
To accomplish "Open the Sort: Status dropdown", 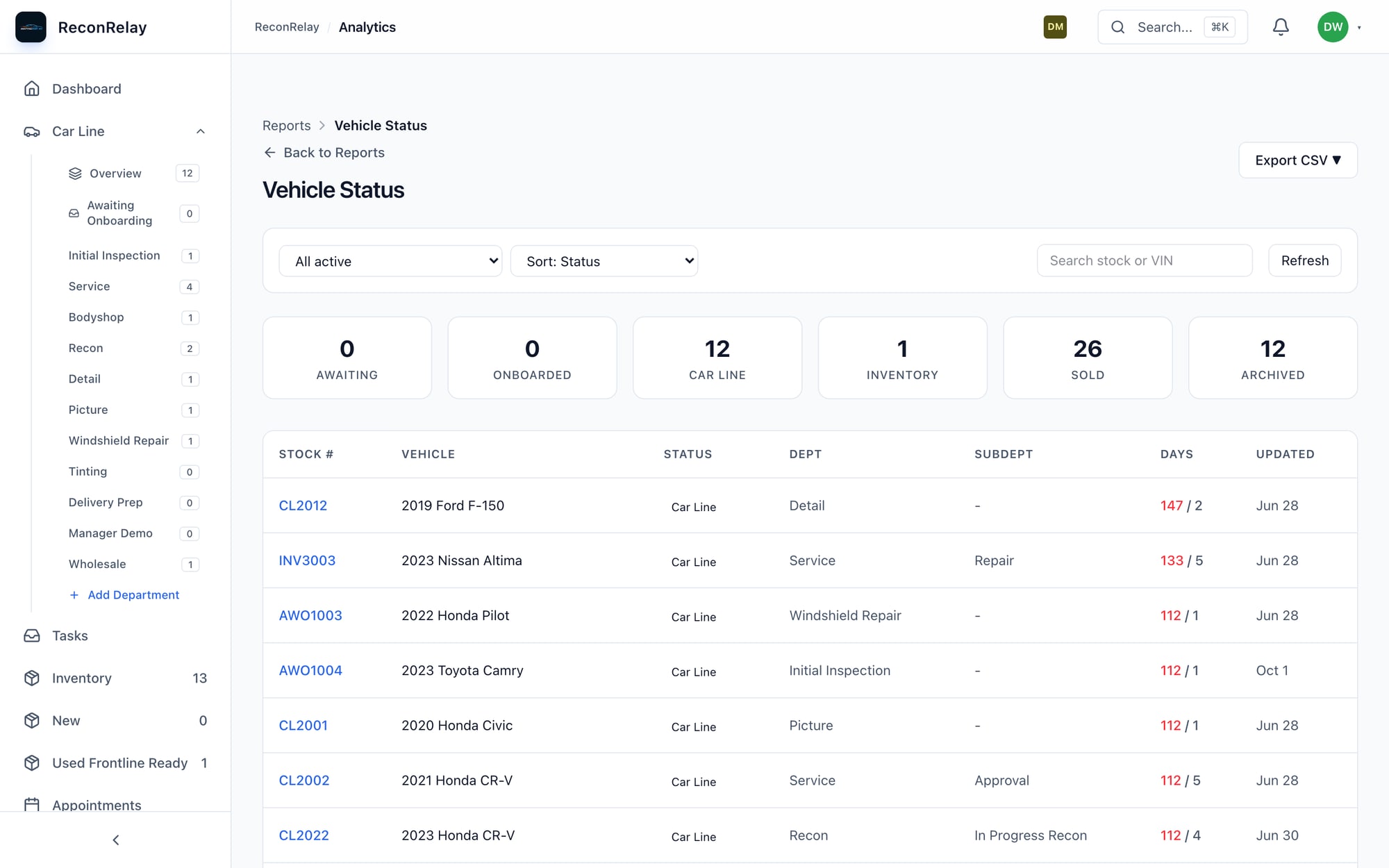I will (x=604, y=261).
